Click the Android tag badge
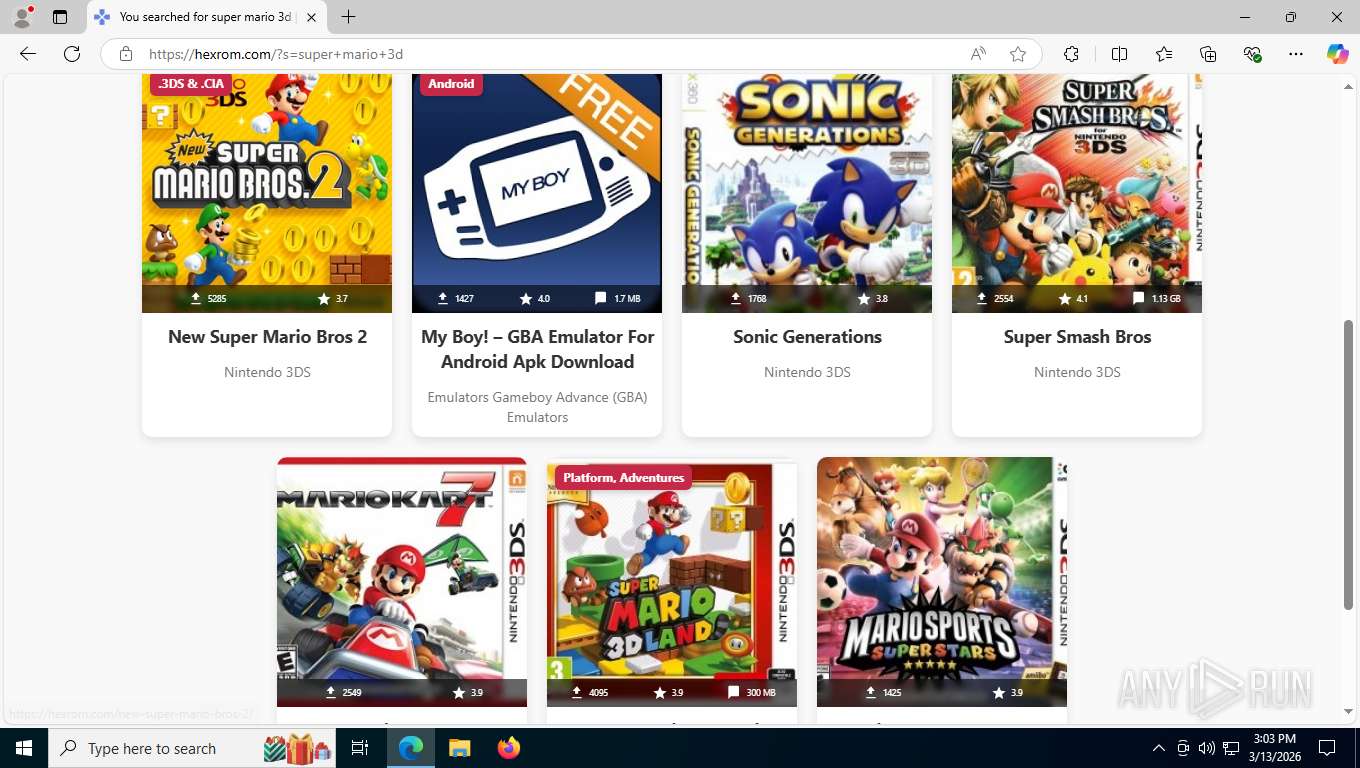This screenshot has height=768, width=1360. click(x=451, y=84)
